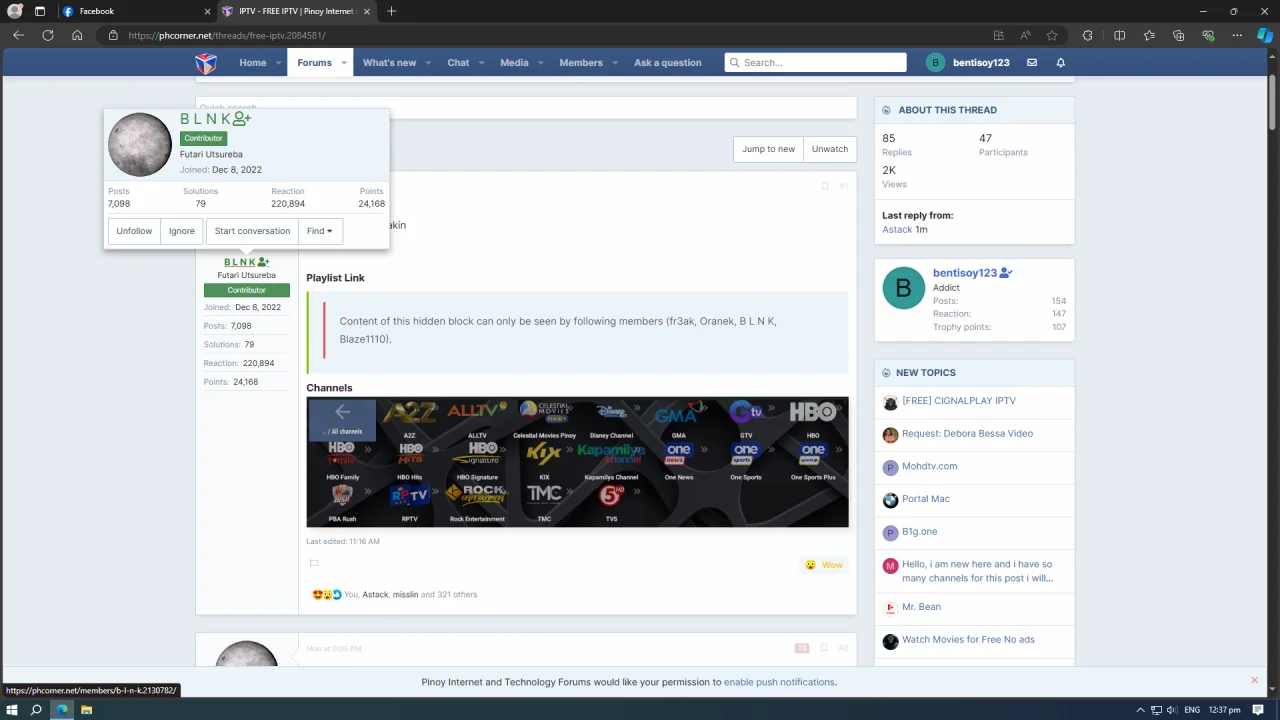Click the report flag under the post
This screenshot has width=1280, height=720.
tap(314, 564)
